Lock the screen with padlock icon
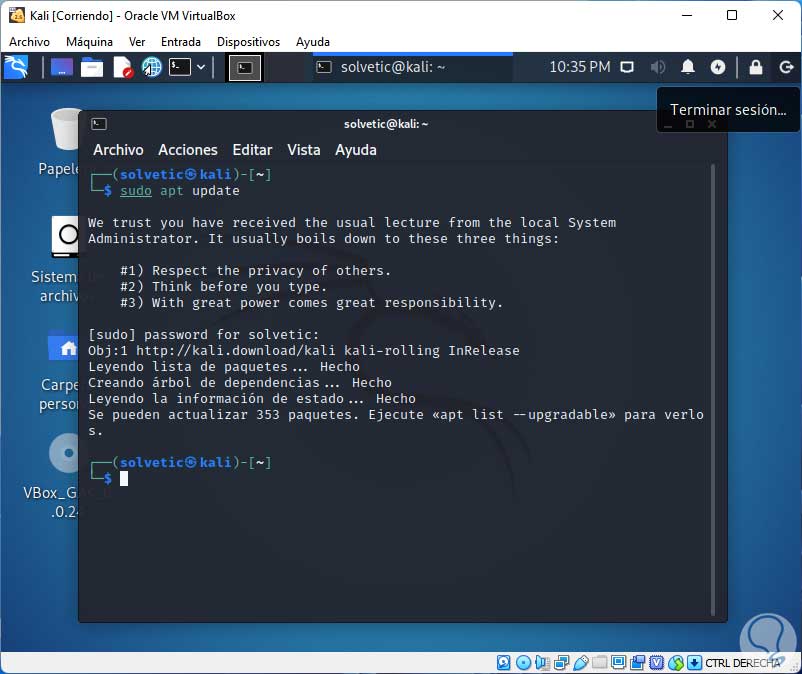 tap(755, 67)
